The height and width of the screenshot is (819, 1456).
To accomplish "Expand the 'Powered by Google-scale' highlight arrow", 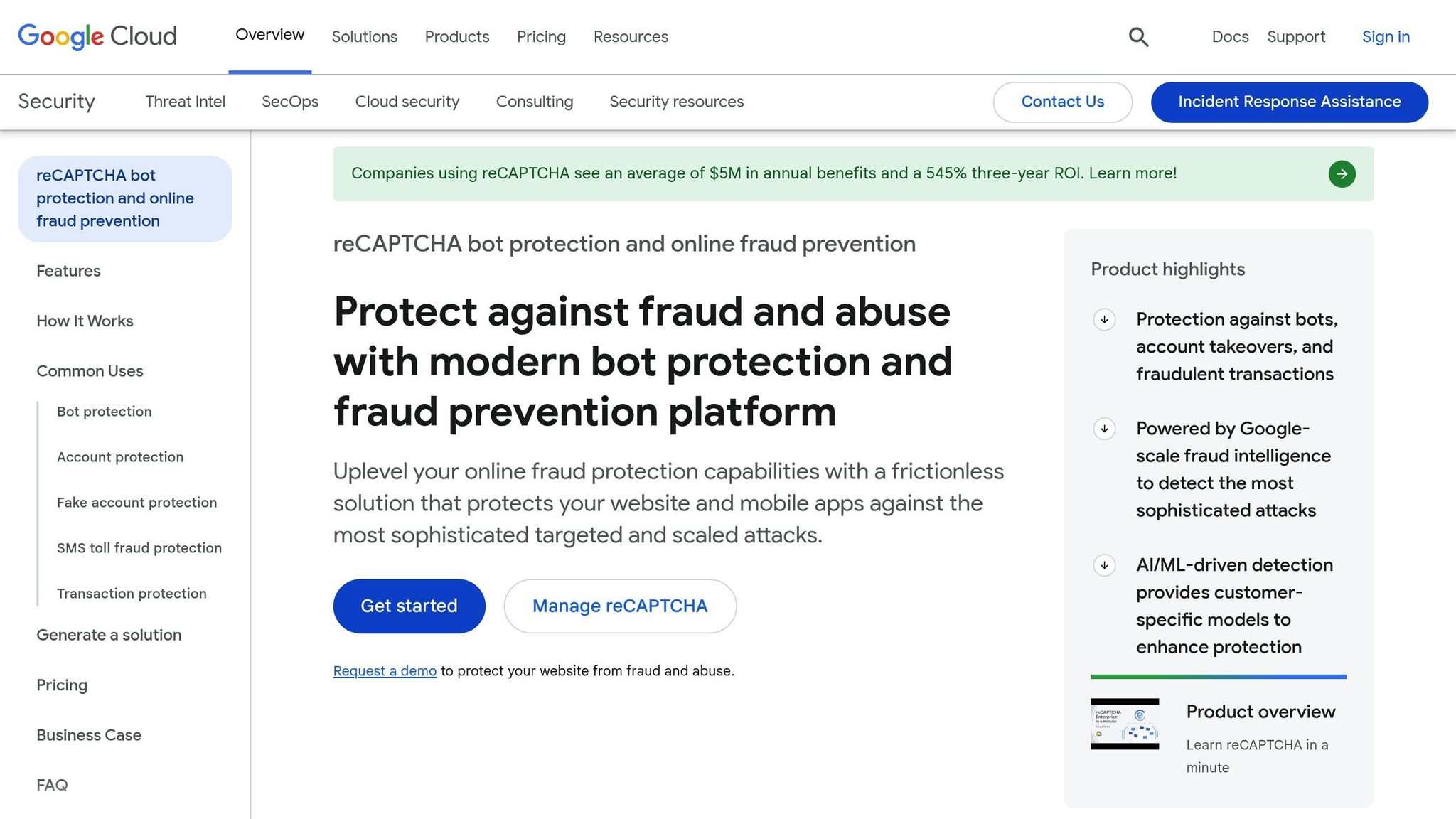I will pos(1104,429).
